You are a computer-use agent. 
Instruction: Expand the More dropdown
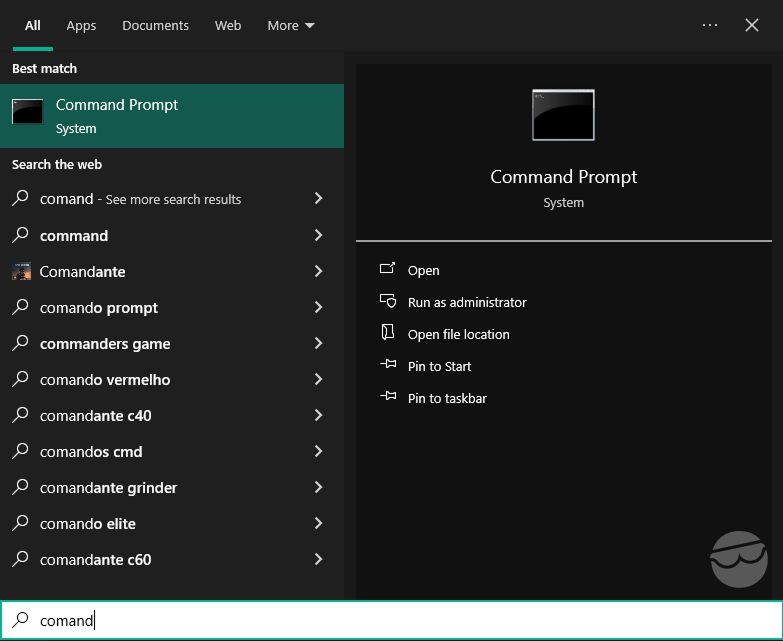point(291,25)
